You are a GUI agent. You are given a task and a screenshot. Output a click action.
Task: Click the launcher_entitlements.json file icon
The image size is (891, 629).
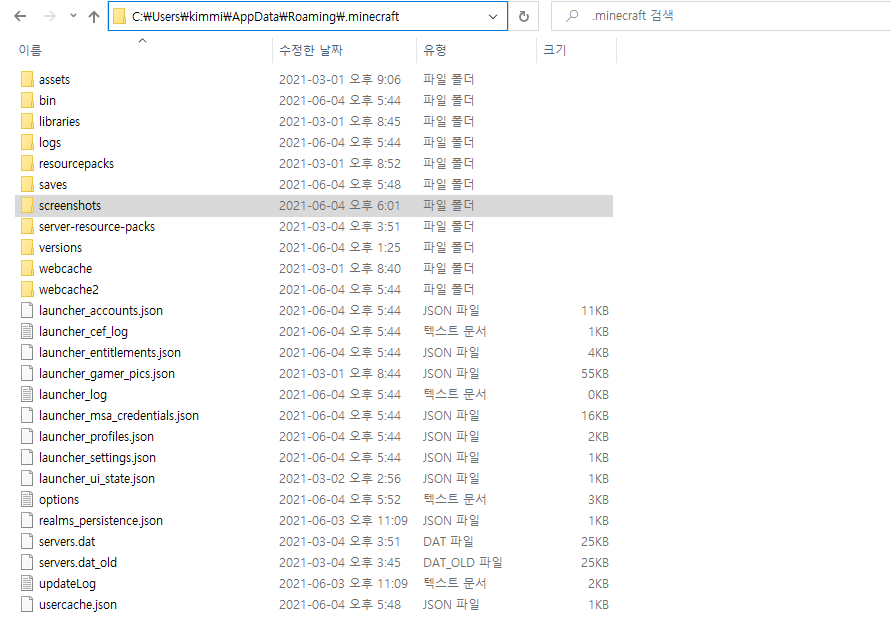(27, 353)
